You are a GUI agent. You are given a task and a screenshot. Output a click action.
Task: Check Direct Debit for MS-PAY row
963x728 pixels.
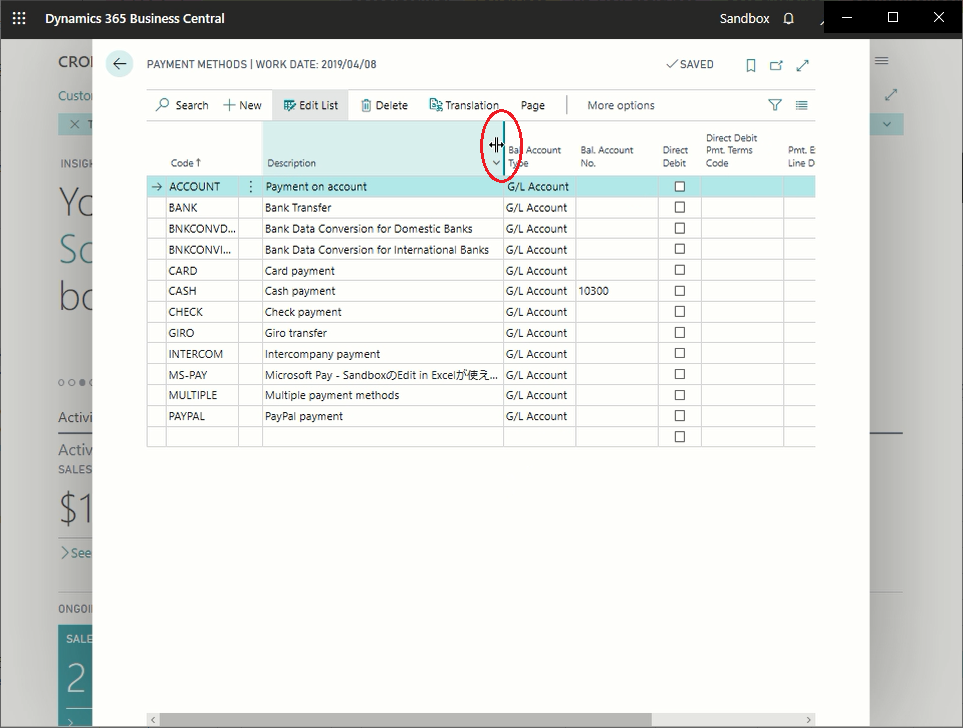[x=680, y=374]
